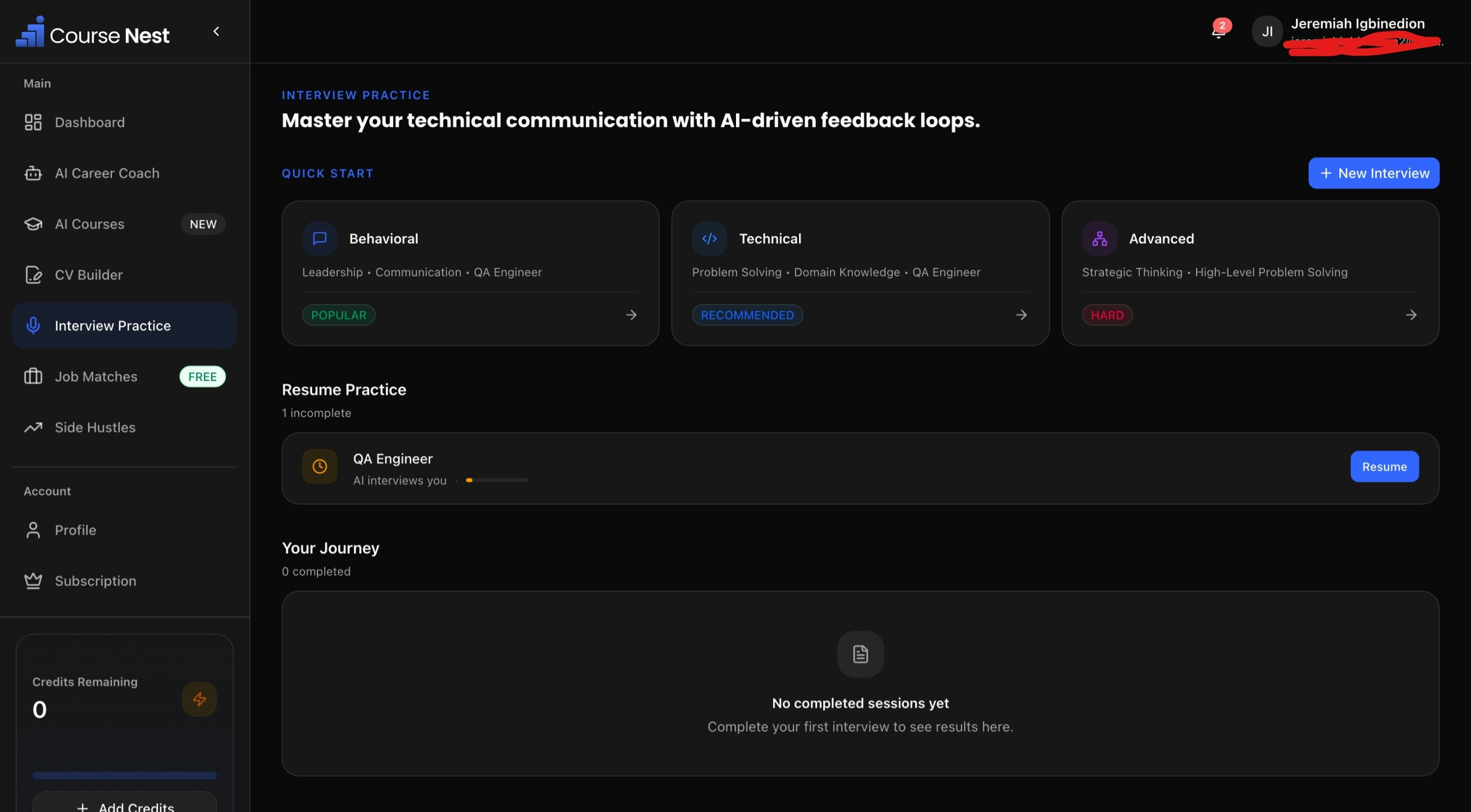1471x812 pixels.
Task: Click the RECOMMENDED tag on Technical card
Action: (x=747, y=315)
